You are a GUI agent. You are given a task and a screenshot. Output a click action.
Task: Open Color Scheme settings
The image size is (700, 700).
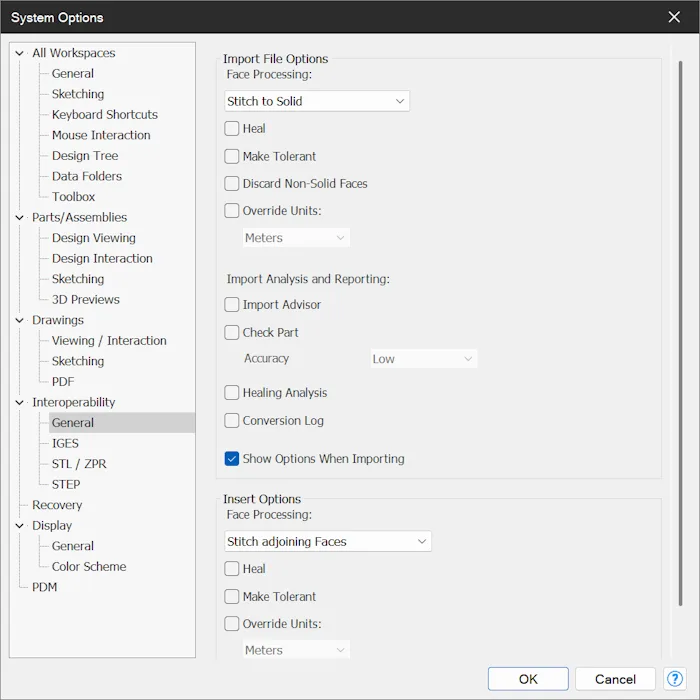coord(89,566)
